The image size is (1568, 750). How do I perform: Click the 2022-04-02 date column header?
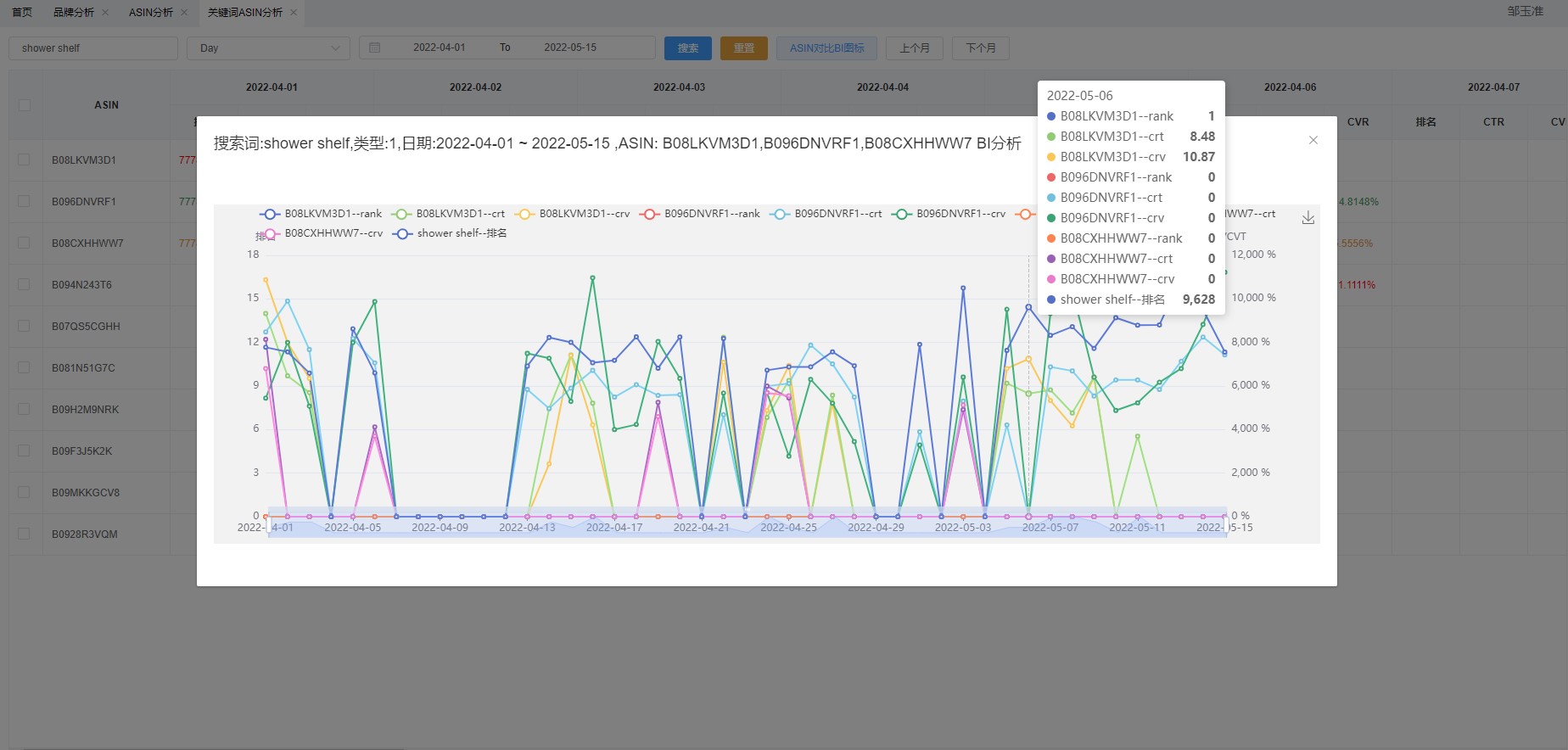tap(475, 87)
